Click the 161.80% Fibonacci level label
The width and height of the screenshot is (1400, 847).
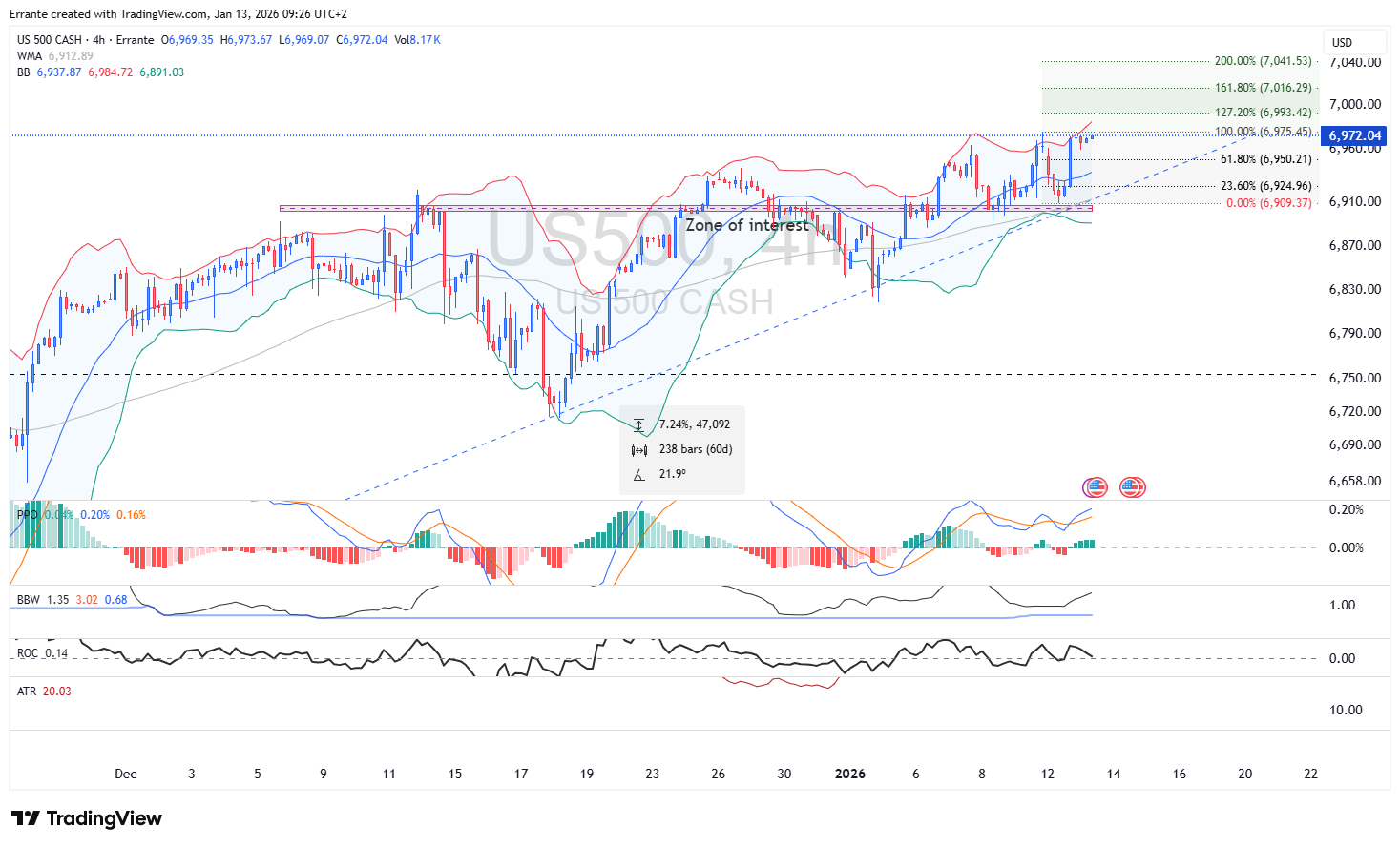[1263, 88]
